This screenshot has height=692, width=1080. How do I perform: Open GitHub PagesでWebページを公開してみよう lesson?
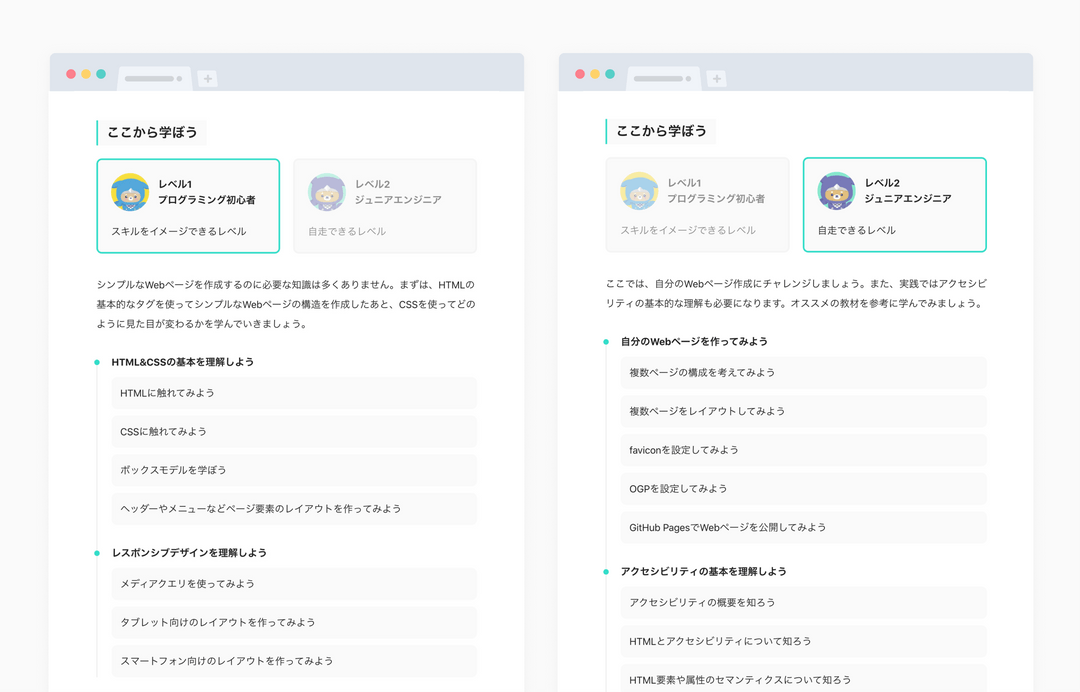click(803, 527)
